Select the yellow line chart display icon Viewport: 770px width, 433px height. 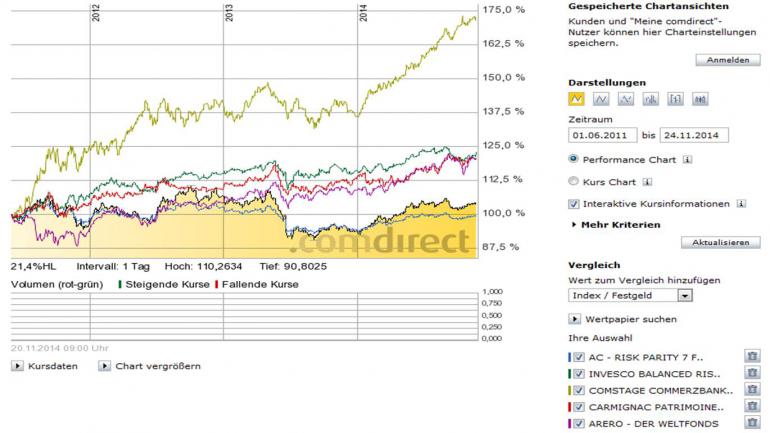pos(575,99)
